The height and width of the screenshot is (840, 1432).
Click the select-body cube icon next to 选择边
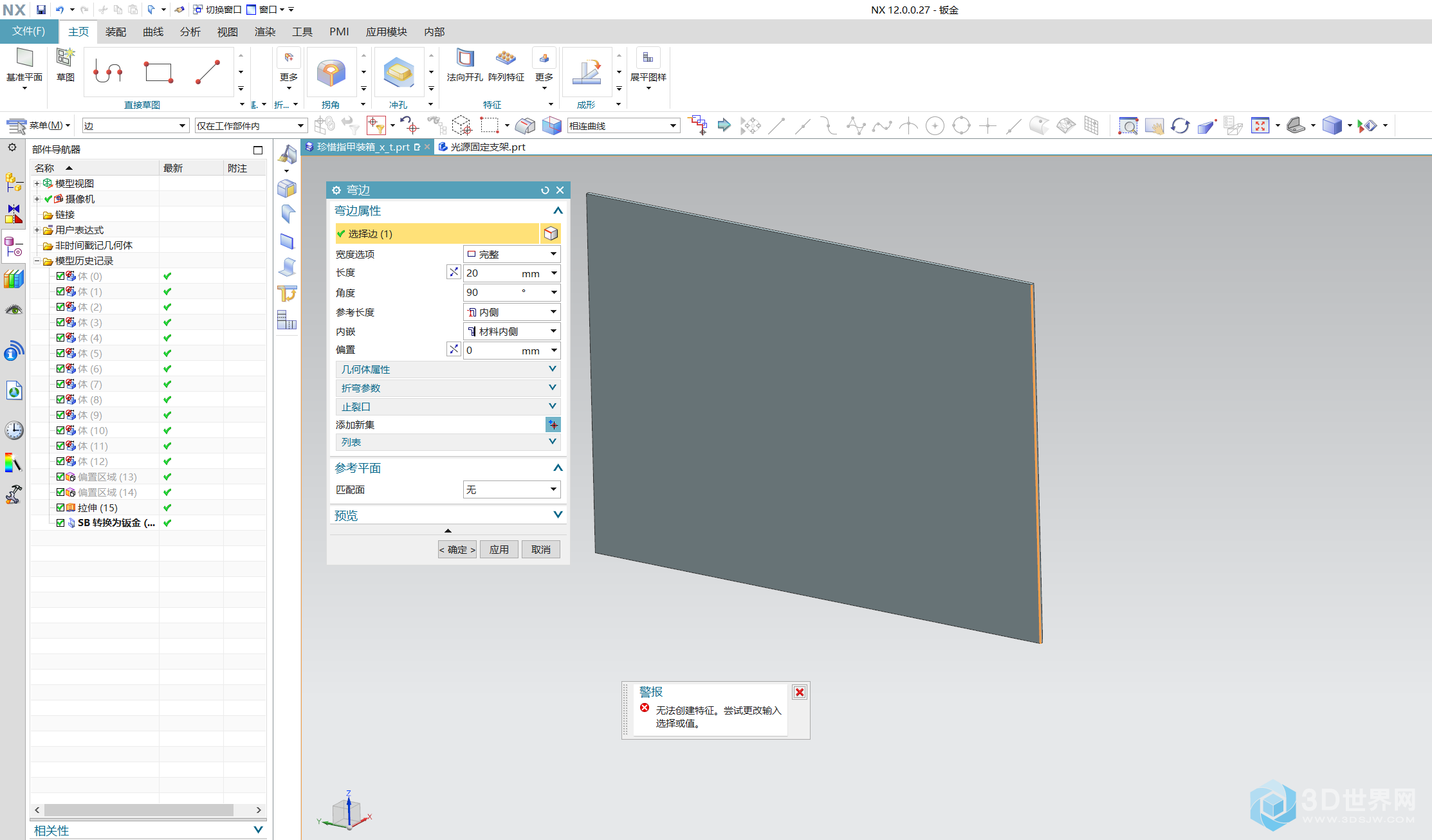pyautogui.click(x=551, y=233)
